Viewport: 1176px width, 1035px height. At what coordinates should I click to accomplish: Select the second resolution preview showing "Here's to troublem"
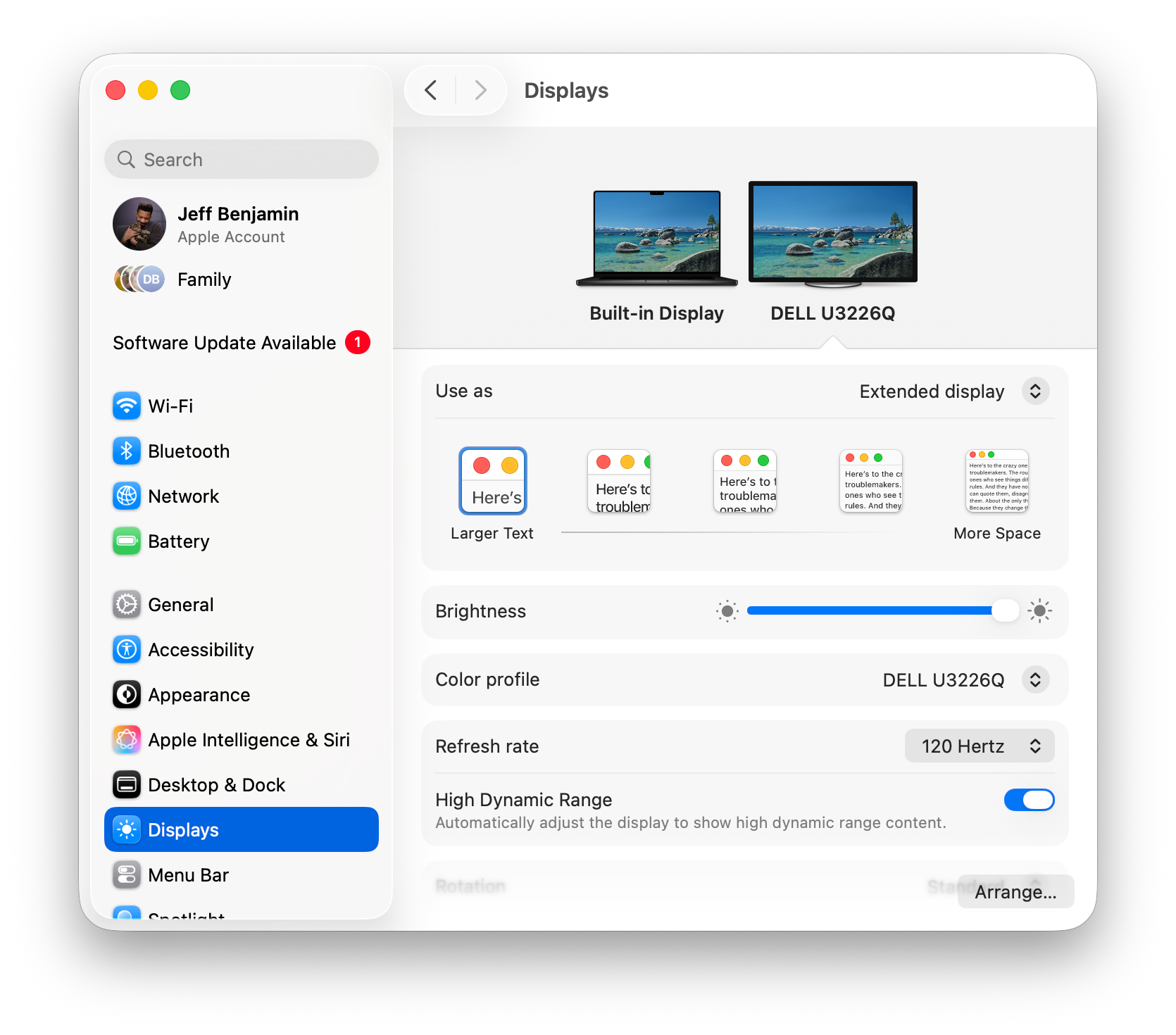tap(619, 482)
